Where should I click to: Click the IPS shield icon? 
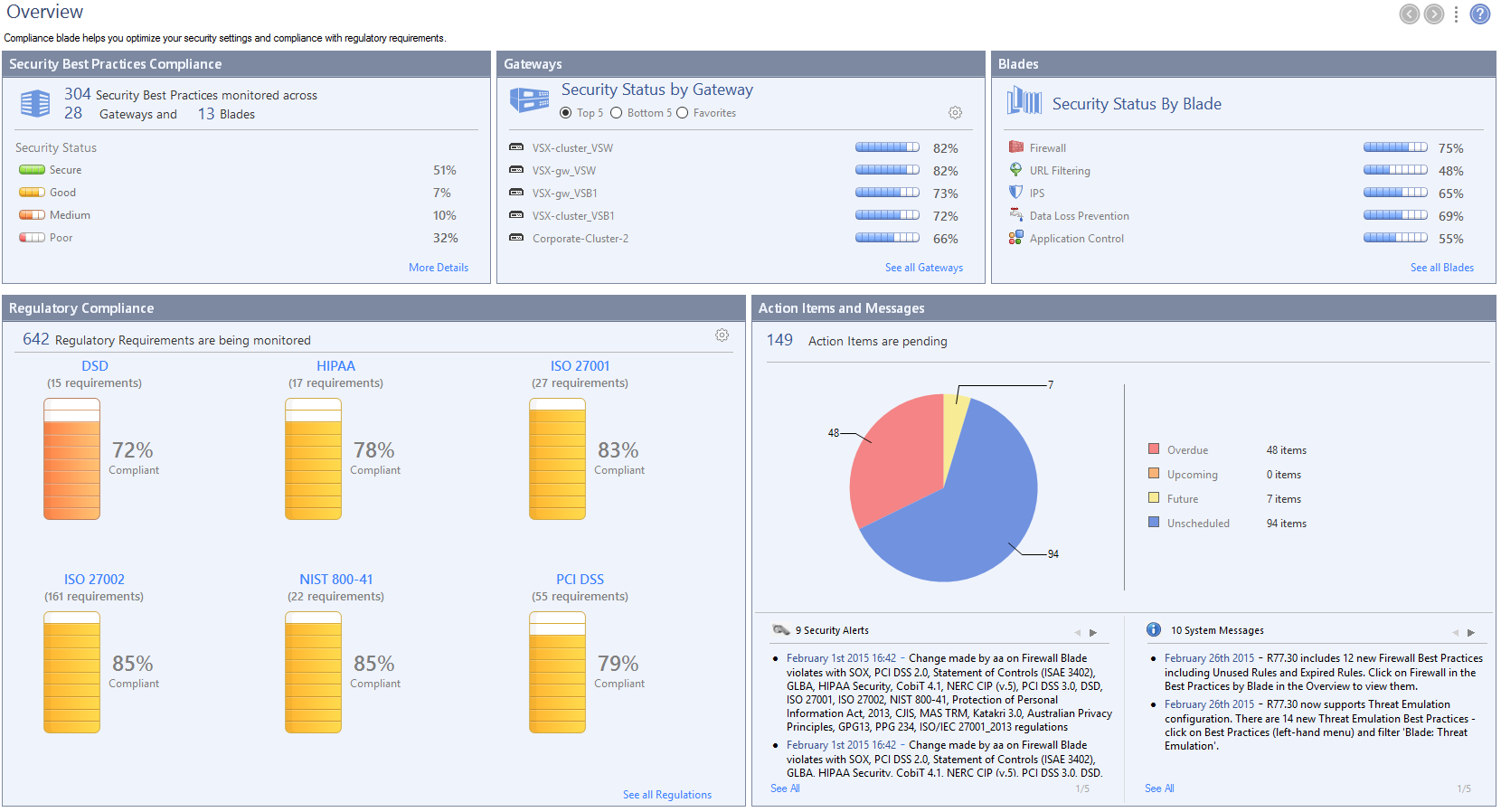(x=1016, y=192)
